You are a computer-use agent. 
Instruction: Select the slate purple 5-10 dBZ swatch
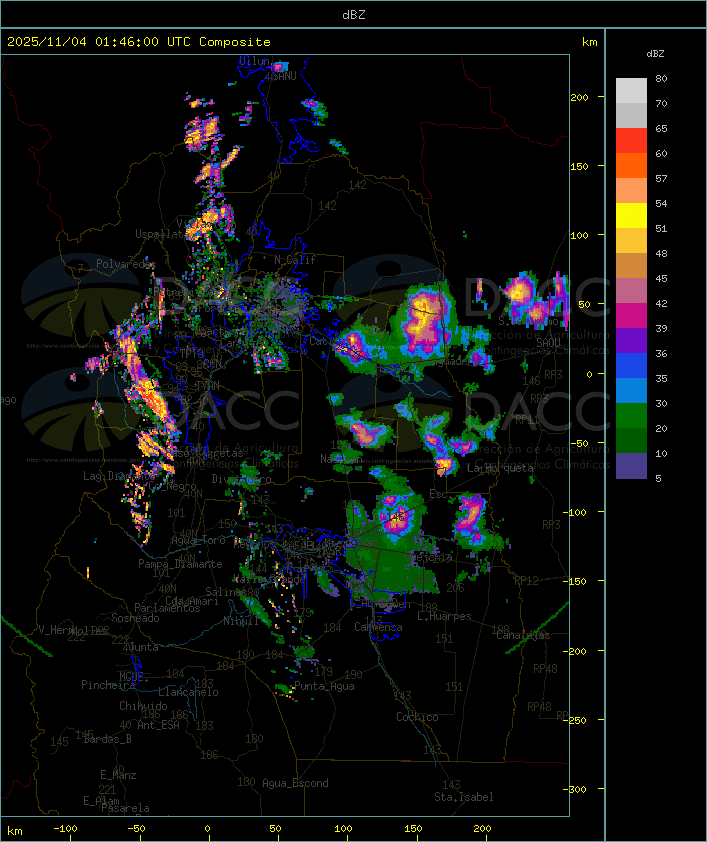[x=631, y=466]
